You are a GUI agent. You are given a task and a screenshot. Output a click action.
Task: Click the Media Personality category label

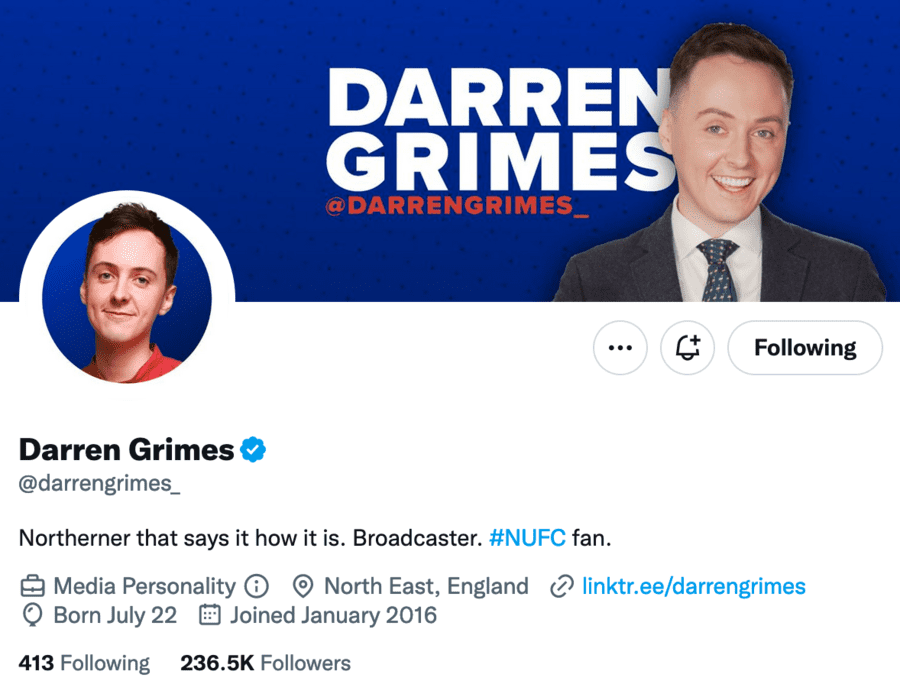coord(145,586)
